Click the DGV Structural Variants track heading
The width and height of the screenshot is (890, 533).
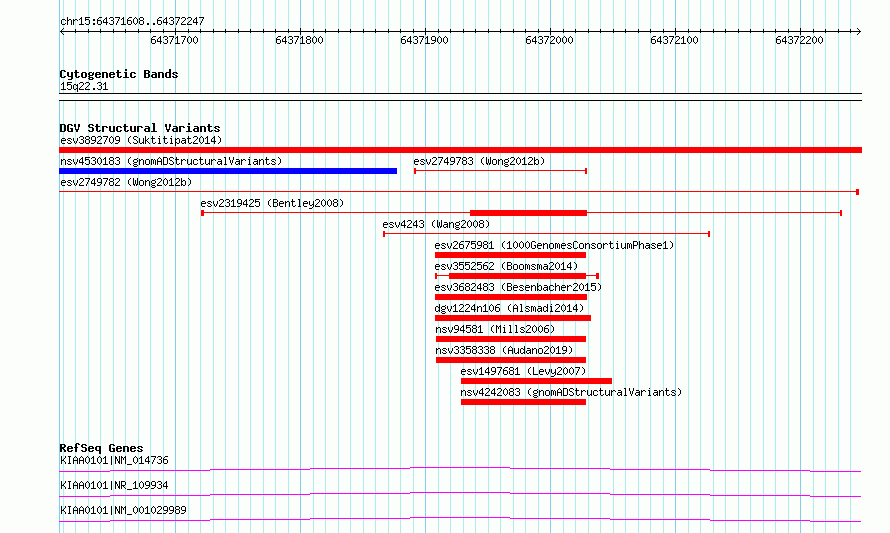[140, 128]
